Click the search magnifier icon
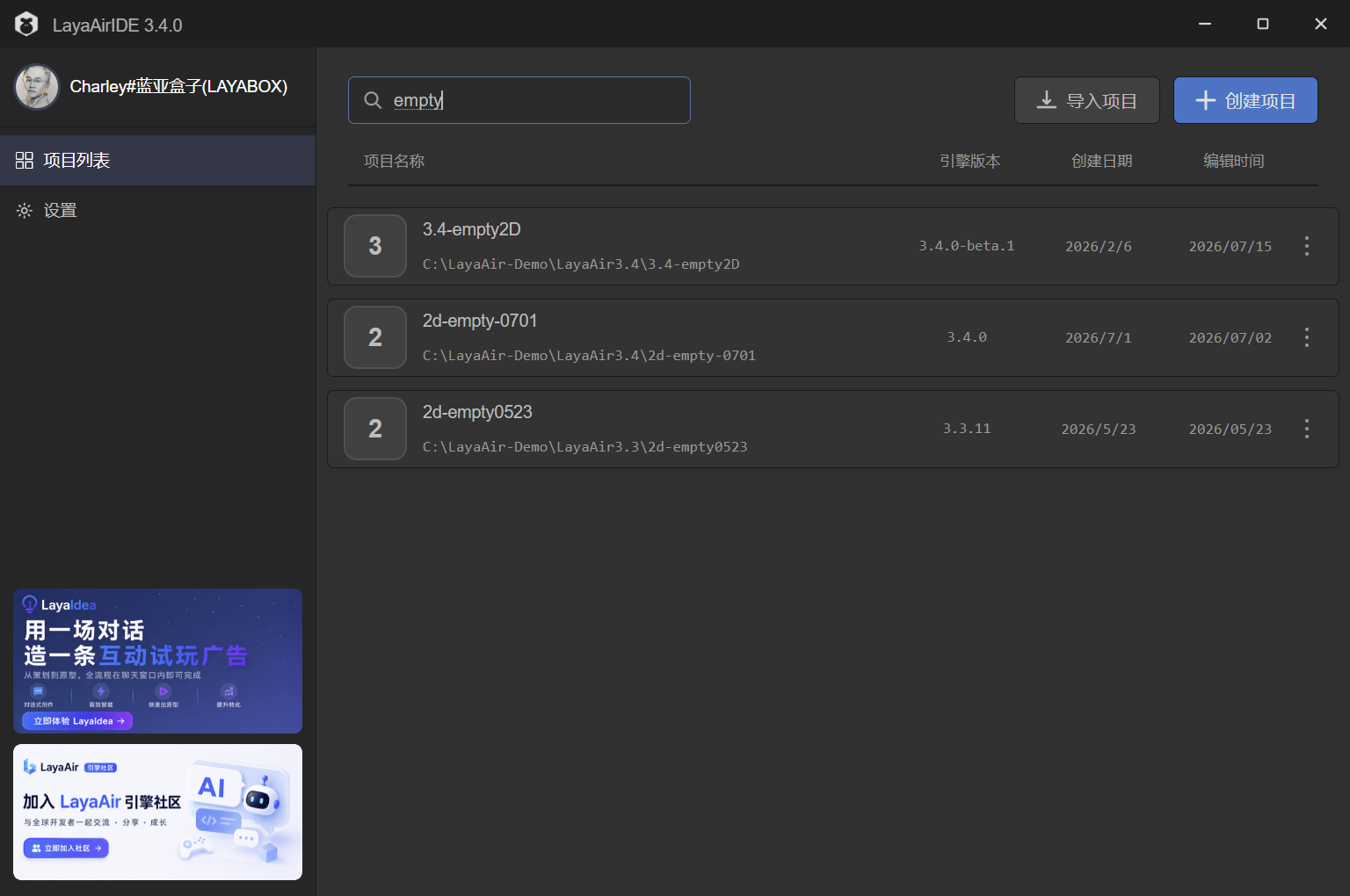This screenshot has width=1350, height=896. click(373, 100)
